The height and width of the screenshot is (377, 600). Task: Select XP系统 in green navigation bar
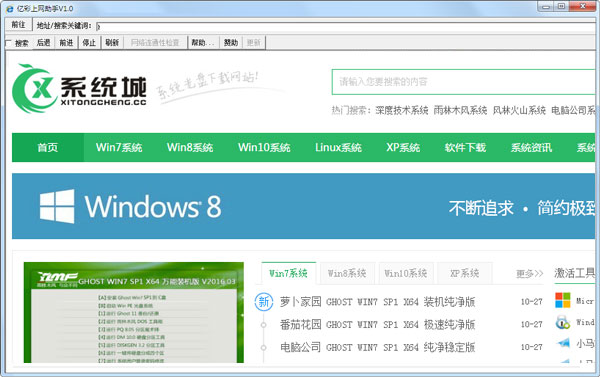point(403,147)
